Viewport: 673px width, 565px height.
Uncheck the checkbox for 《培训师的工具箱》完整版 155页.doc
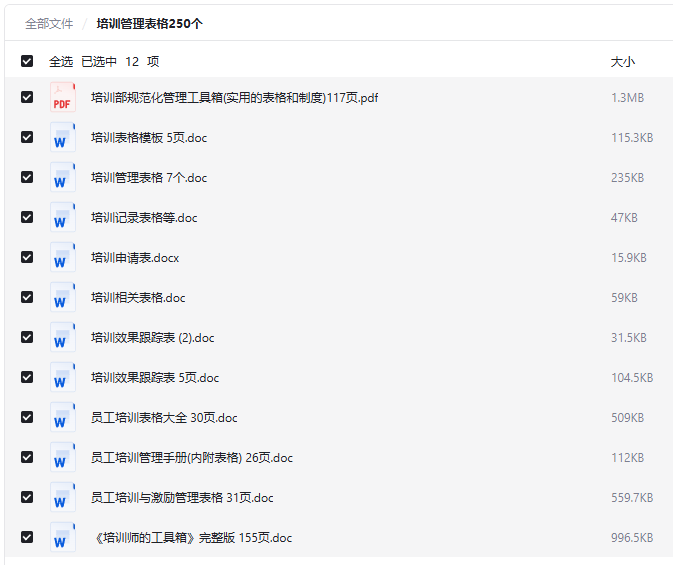(x=27, y=536)
